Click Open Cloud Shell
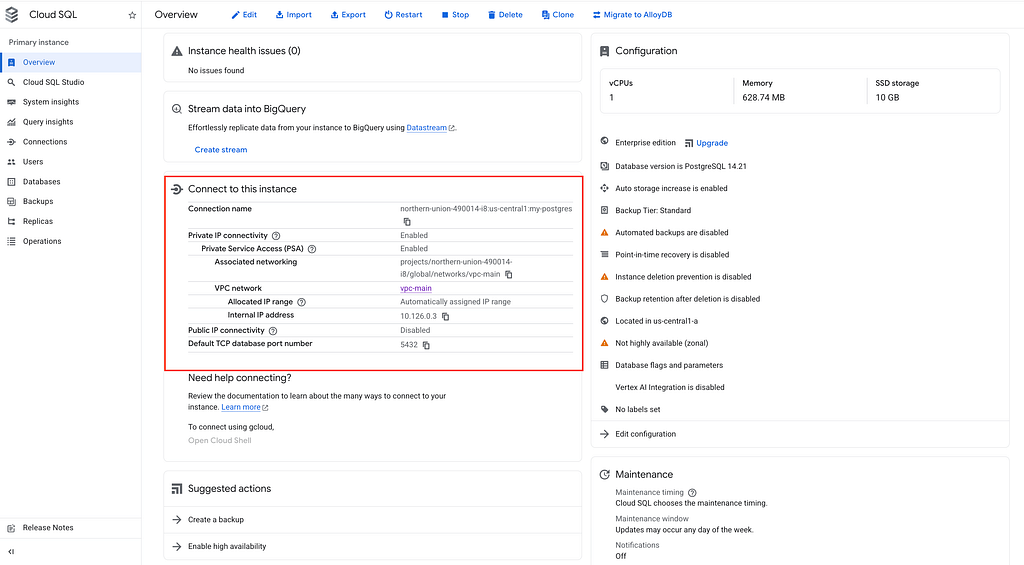Image resolution: width=1024 pixels, height=565 pixels. coord(219,440)
